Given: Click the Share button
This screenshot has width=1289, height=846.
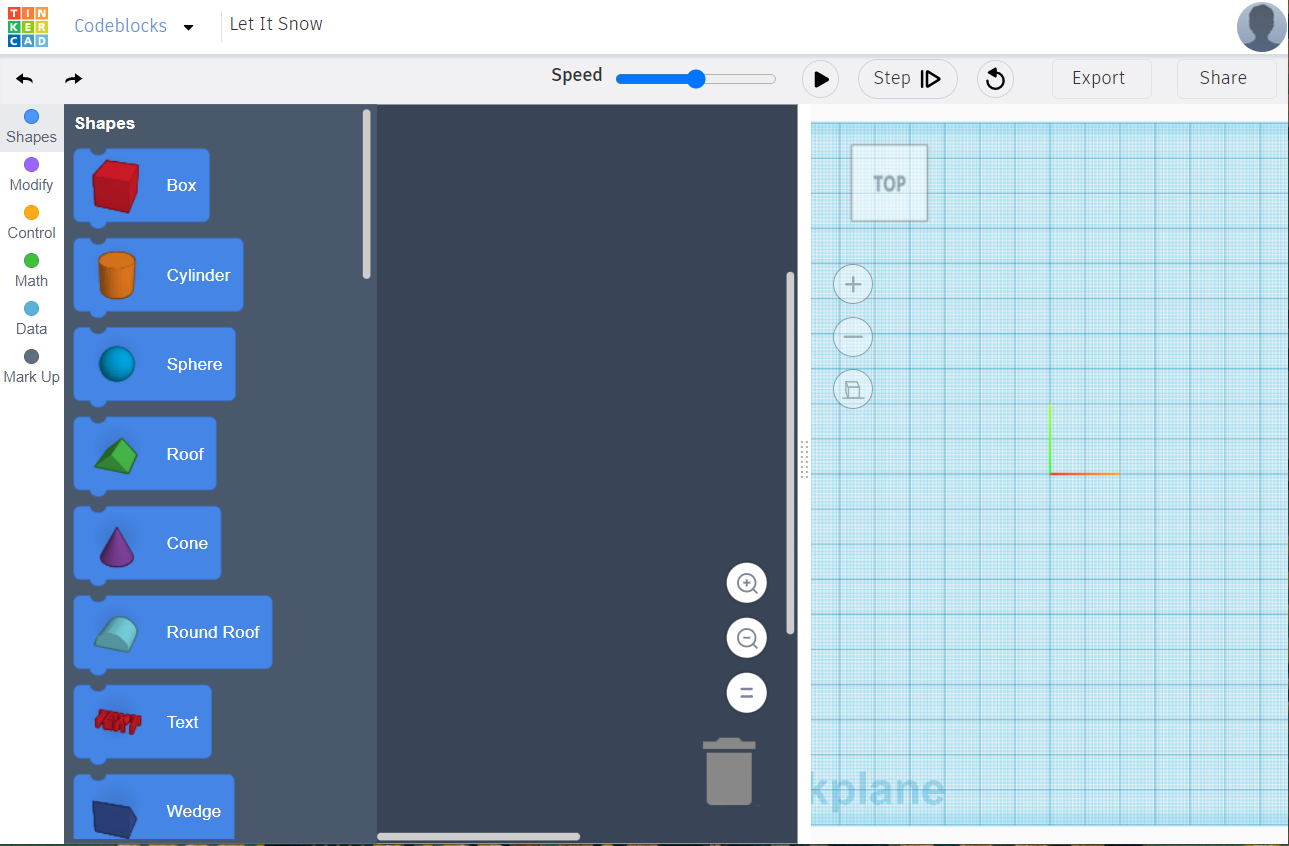Looking at the screenshot, I should (x=1226, y=79).
